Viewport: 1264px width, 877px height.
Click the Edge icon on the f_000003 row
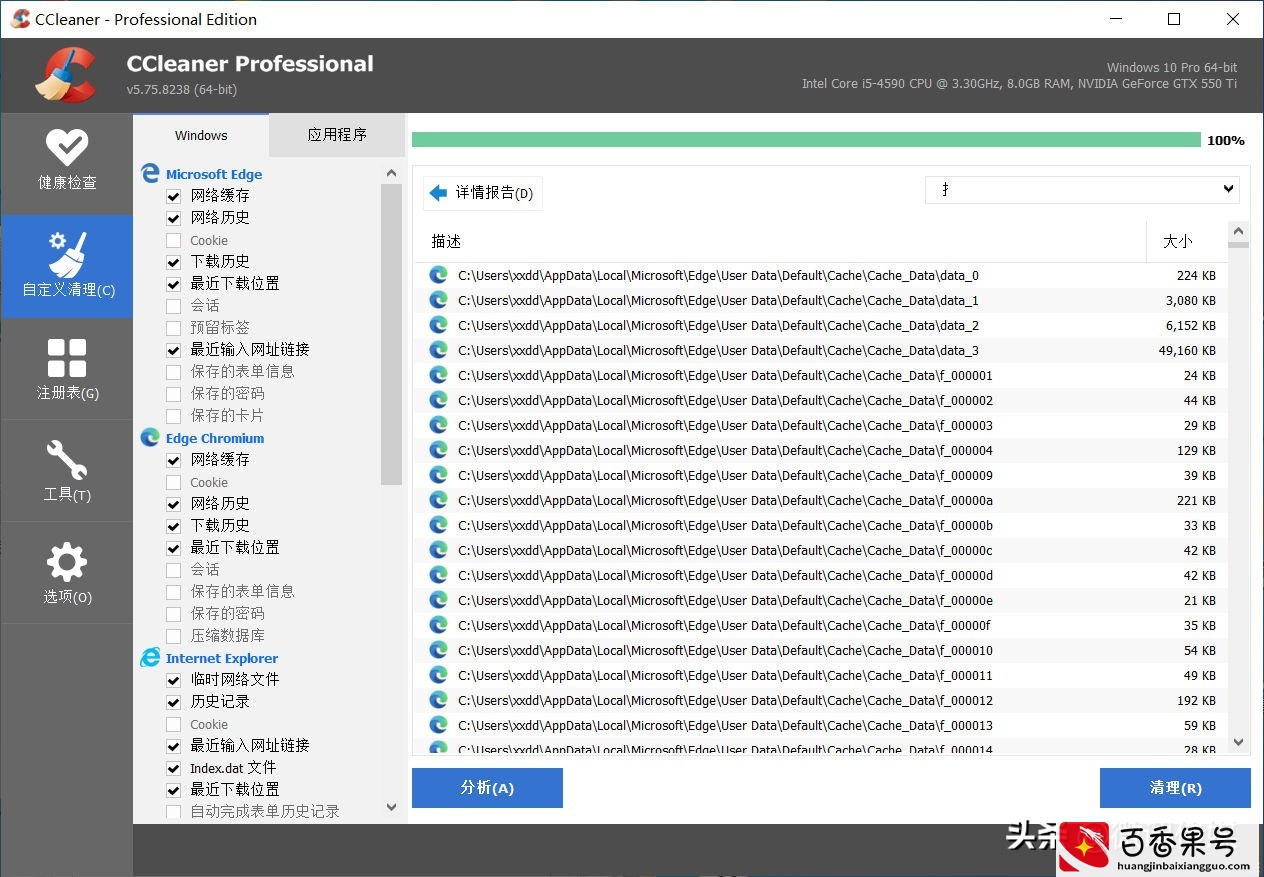(438, 425)
